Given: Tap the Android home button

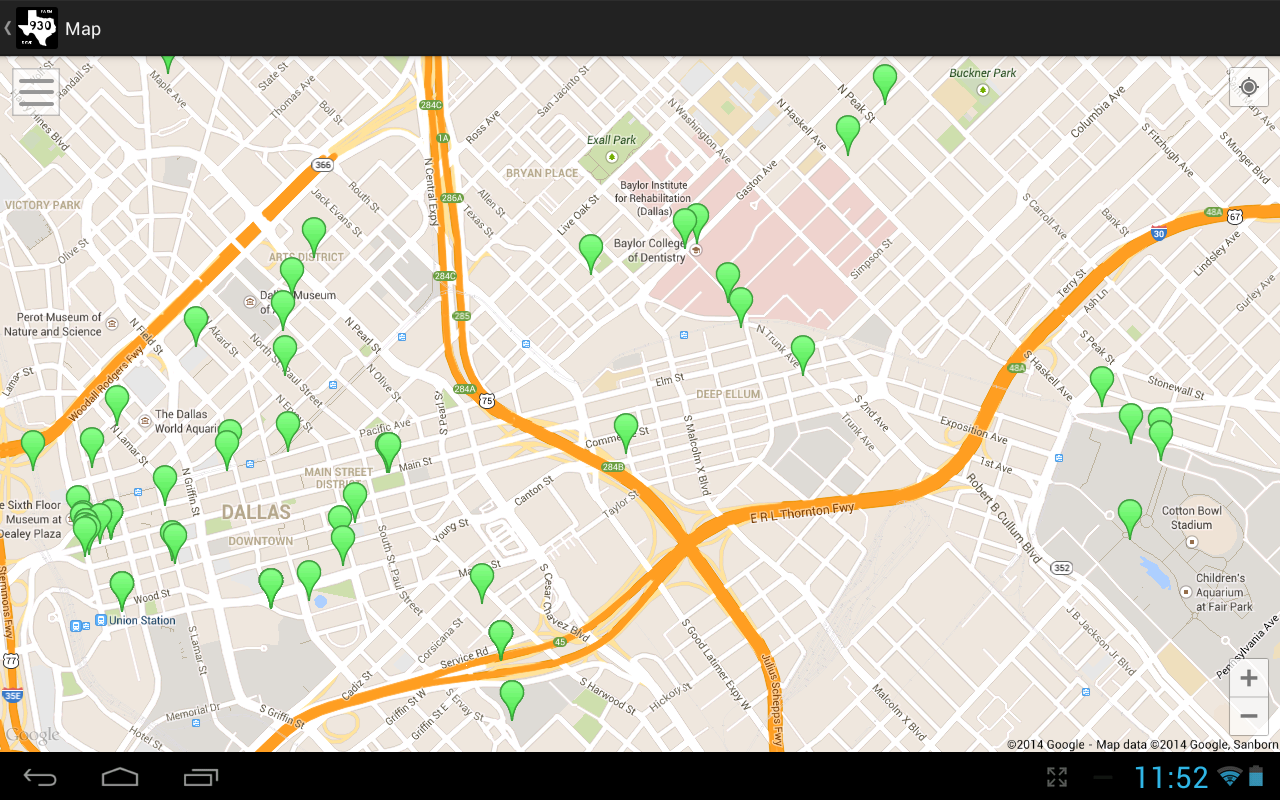Looking at the screenshot, I should click(x=120, y=777).
